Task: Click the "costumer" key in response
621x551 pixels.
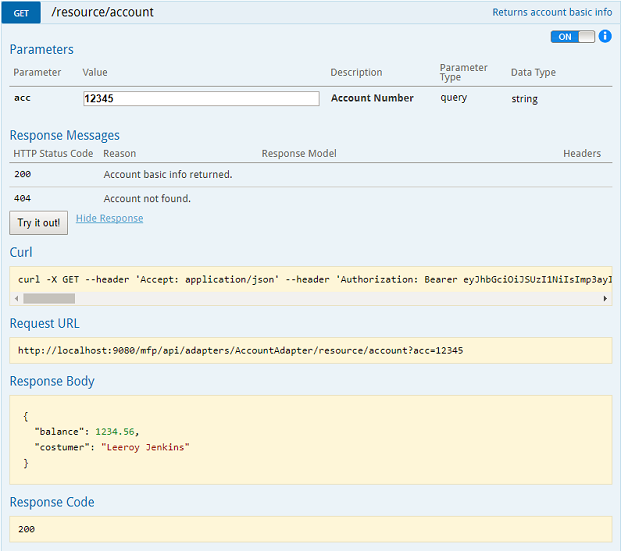Action: [62, 447]
